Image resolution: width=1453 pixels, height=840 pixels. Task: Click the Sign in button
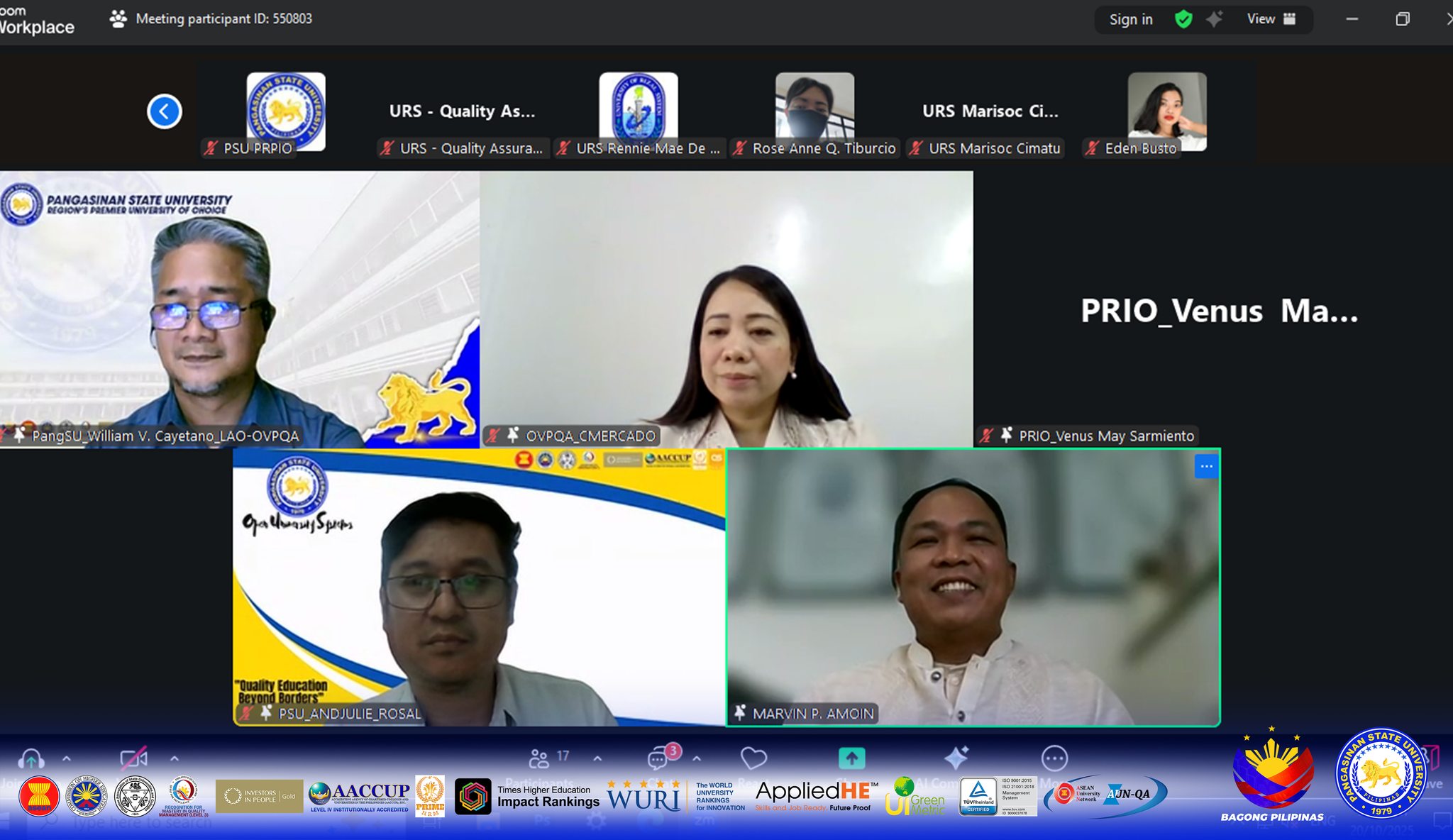1131,20
